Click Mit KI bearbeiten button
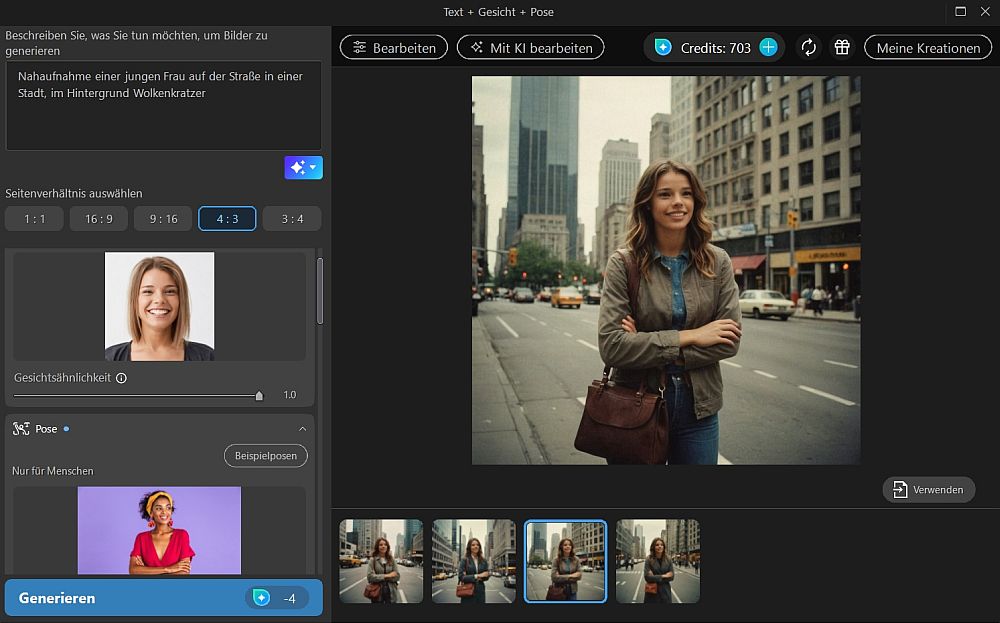 (x=531, y=47)
